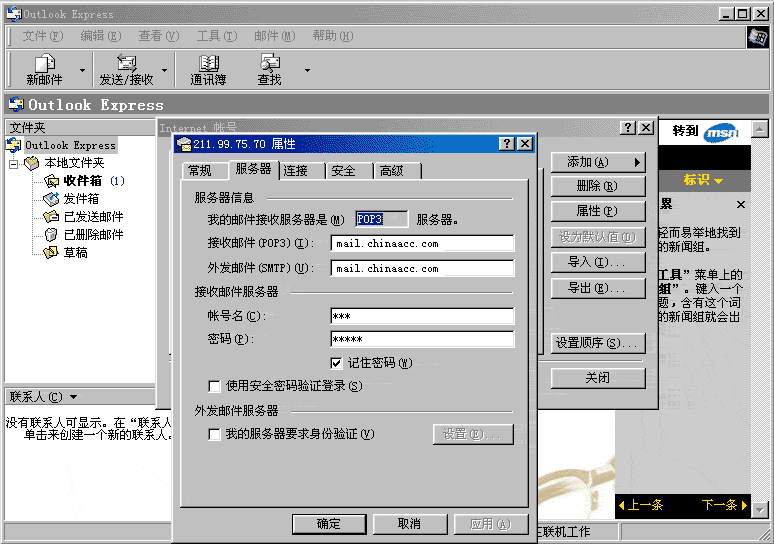774x544 pixels.
Task: Switch to the 服务器 tab
Action: coord(253,169)
